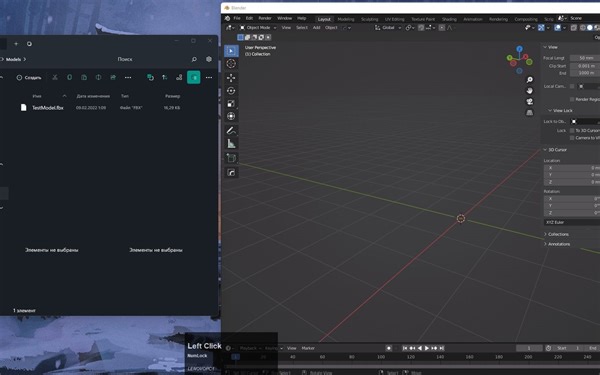Activate the Rotate tool

tap(231, 91)
